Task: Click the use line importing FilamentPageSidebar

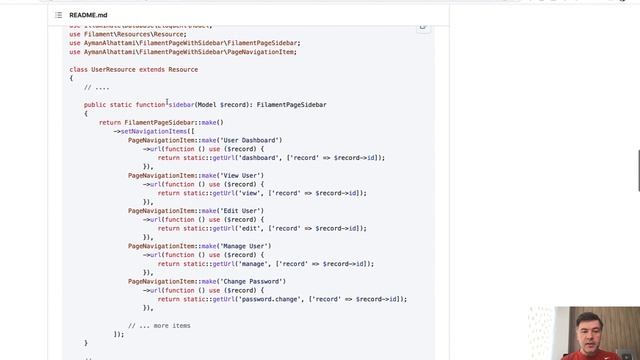Action: pos(184,43)
